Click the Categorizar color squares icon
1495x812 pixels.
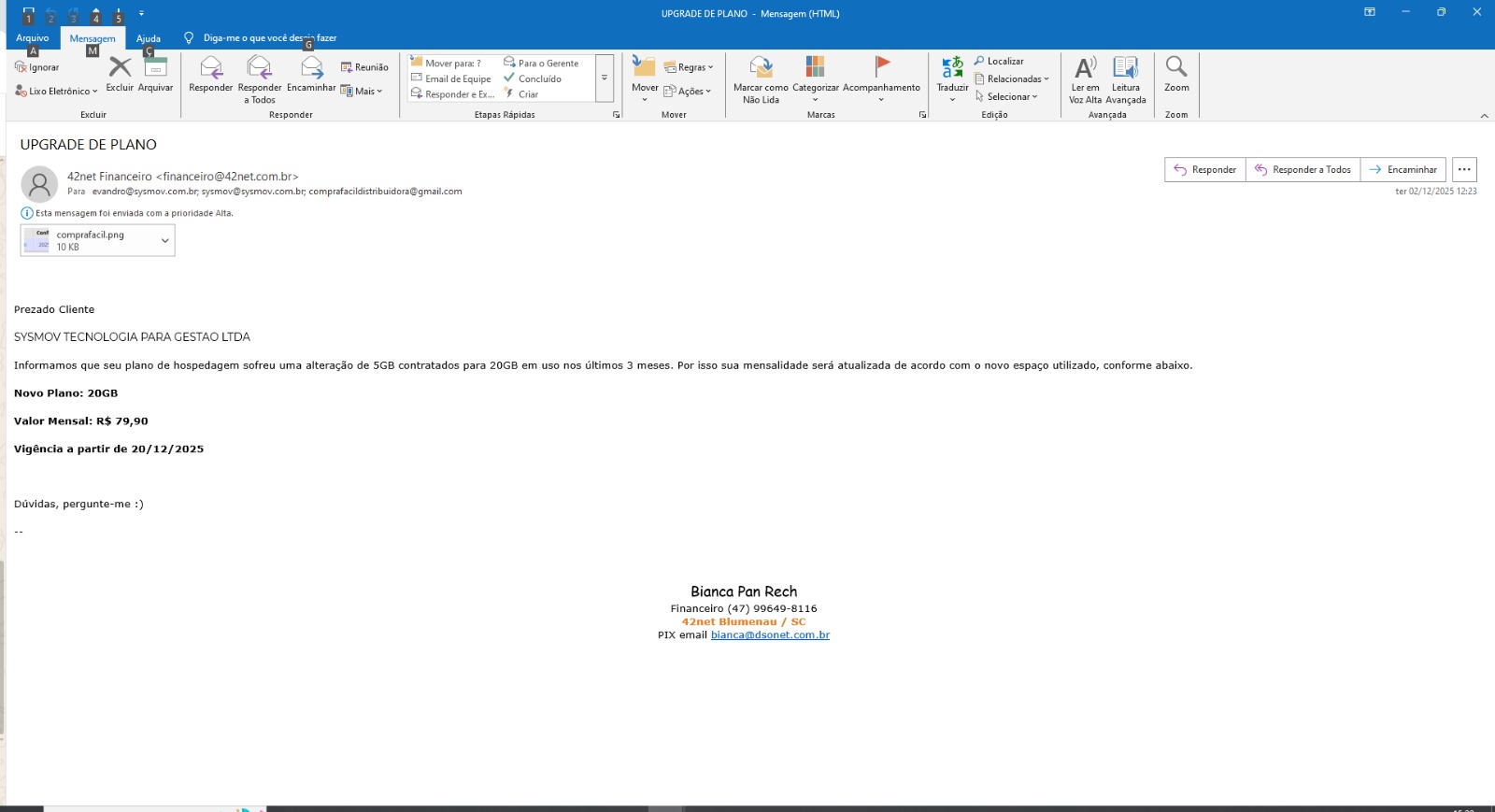pos(815,66)
